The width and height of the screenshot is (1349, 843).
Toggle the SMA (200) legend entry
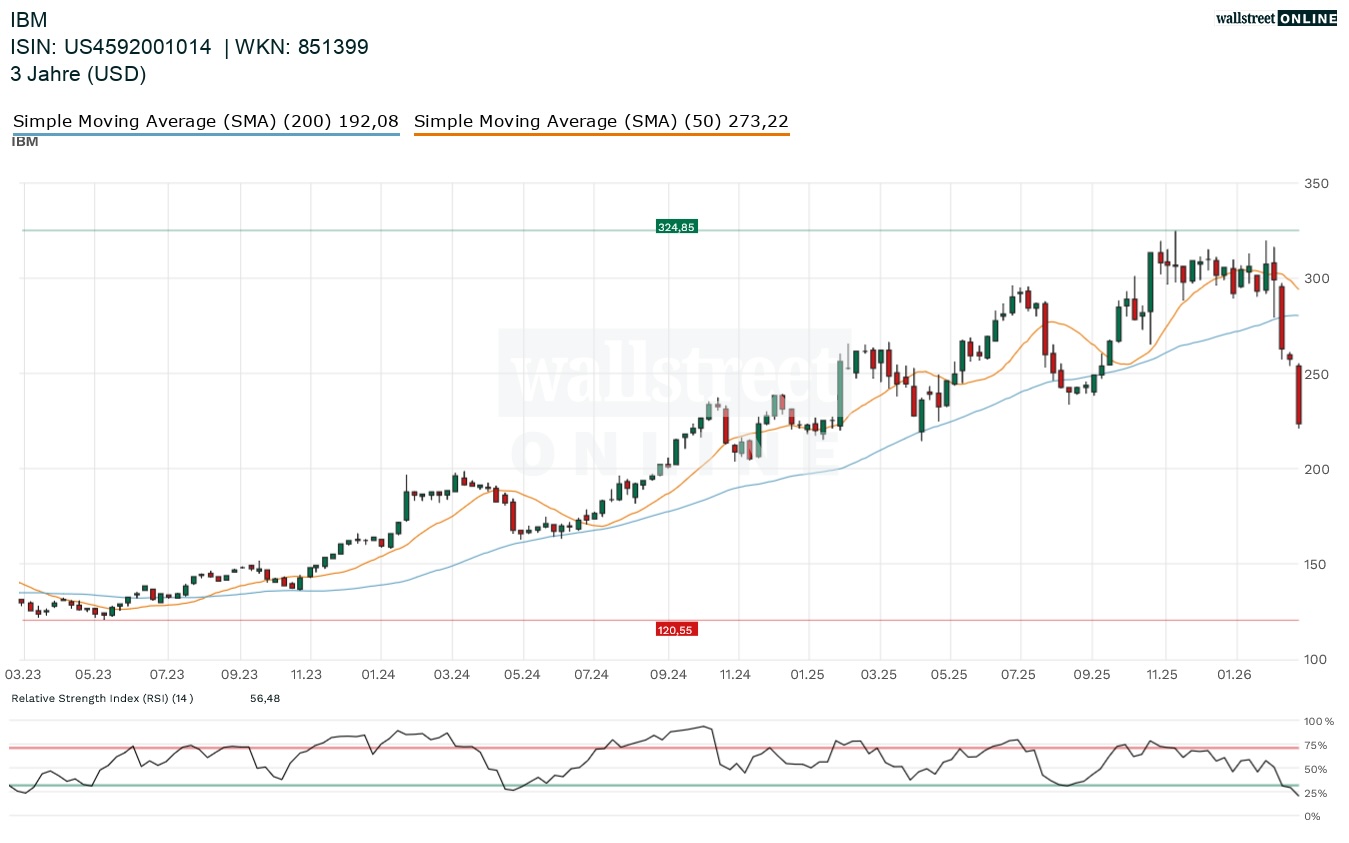(x=205, y=121)
